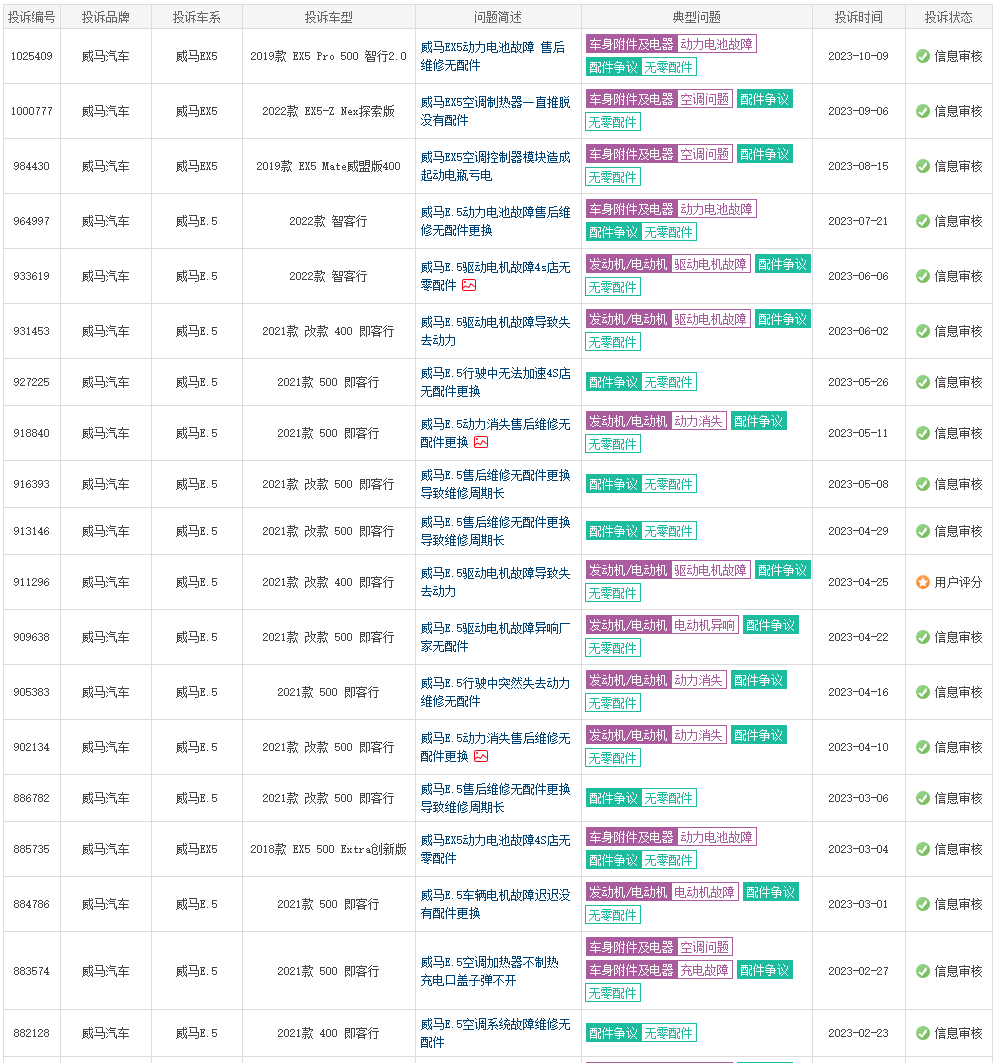Click the 动力电池故障 tag in row 1025409

pyautogui.click(x=716, y=44)
